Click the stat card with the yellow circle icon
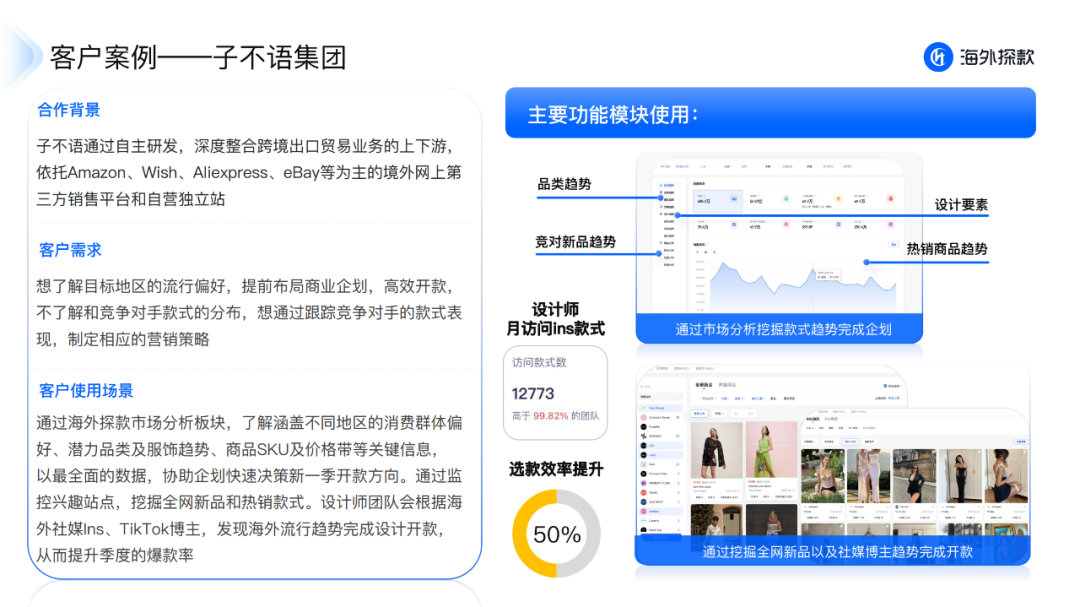 click(x=822, y=201)
